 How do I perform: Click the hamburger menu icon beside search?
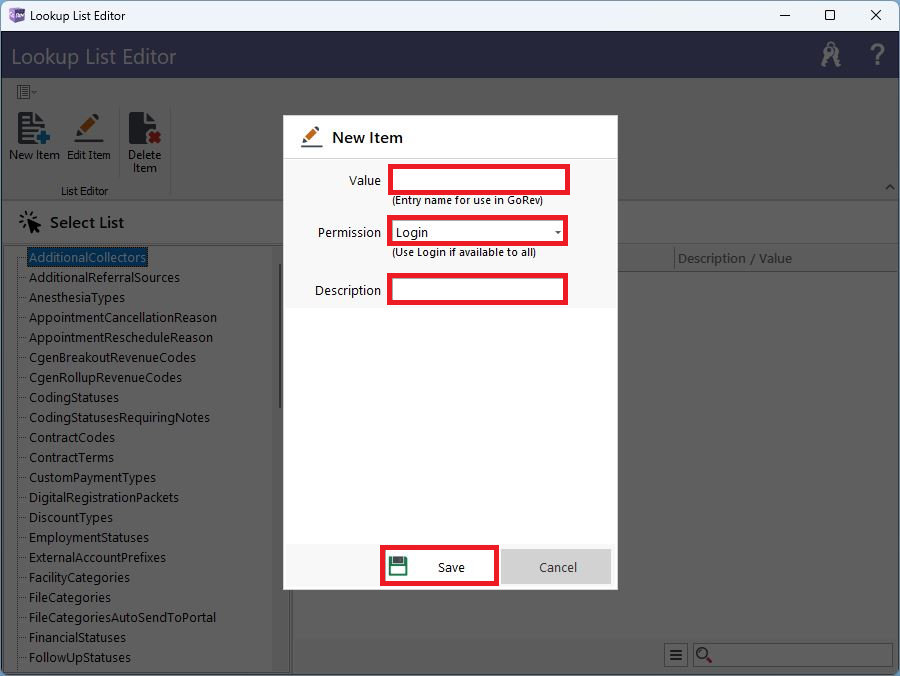click(676, 655)
